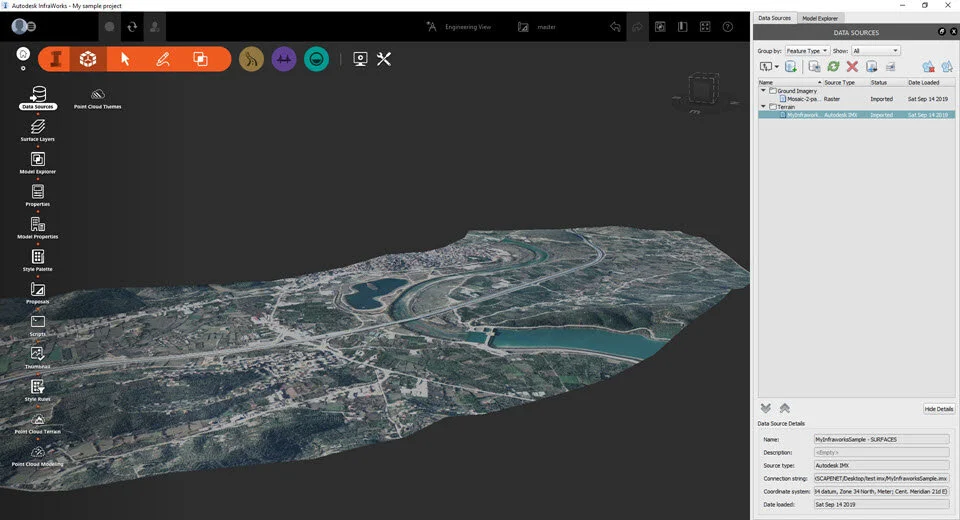Toggle full screen frame icon
Viewport: 960px width, 520px height.
[705, 27]
